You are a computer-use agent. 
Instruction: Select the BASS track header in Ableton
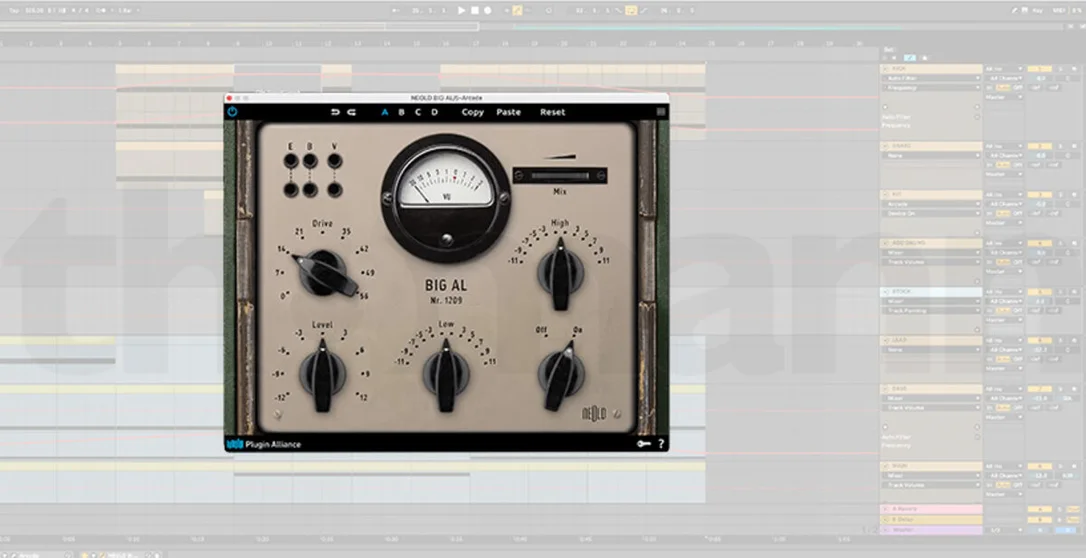click(x=932, y=389)
